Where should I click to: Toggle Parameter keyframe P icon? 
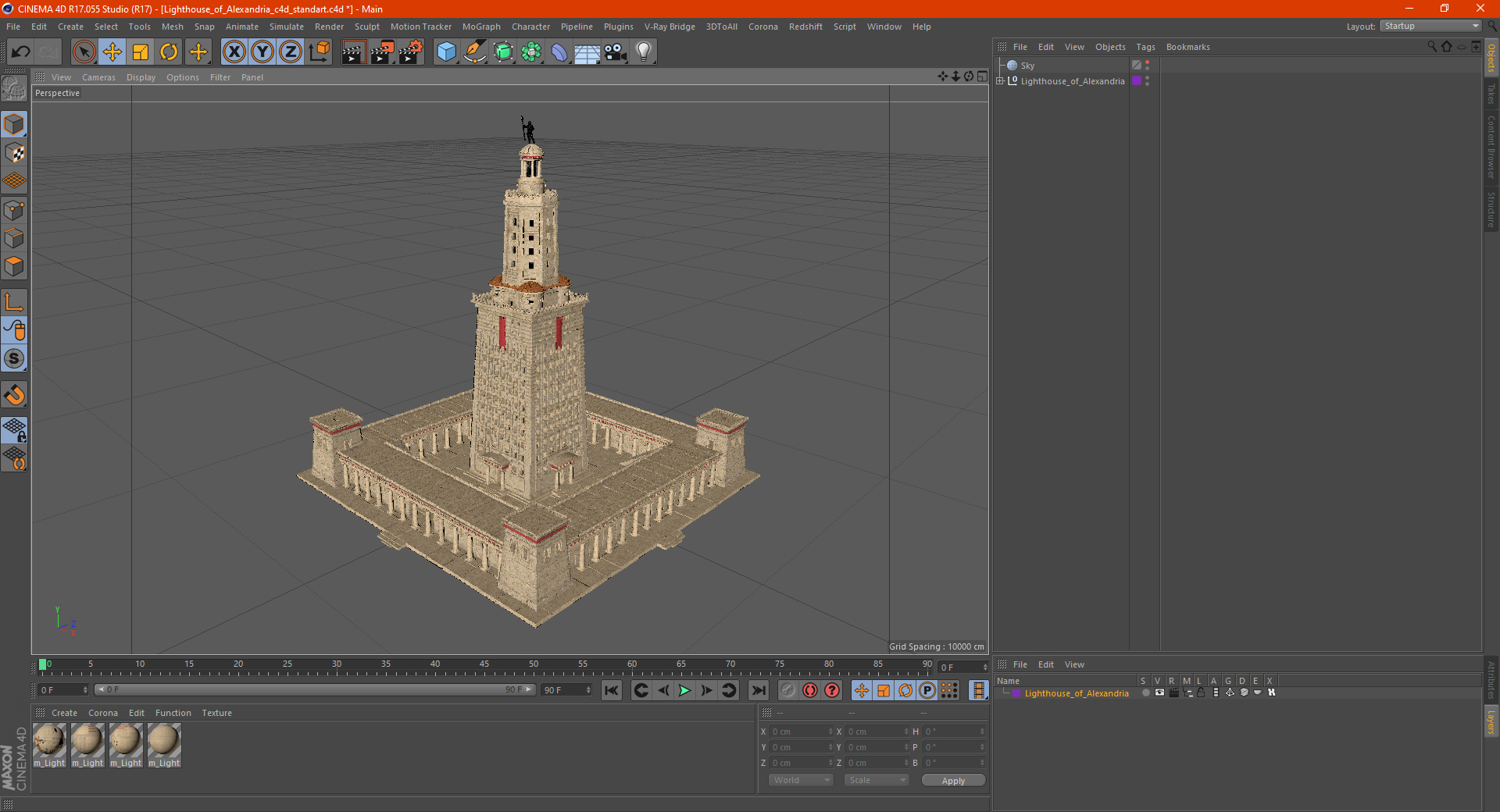(x=927, y=690)
